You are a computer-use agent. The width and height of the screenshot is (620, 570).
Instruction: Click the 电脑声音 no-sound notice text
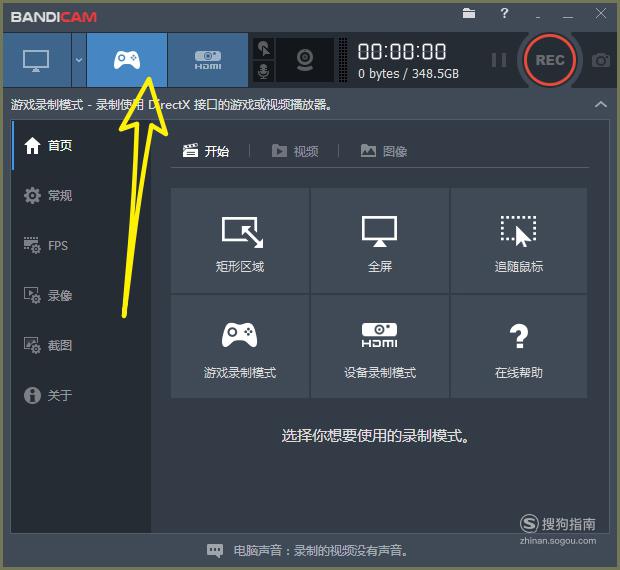[320, 551]
